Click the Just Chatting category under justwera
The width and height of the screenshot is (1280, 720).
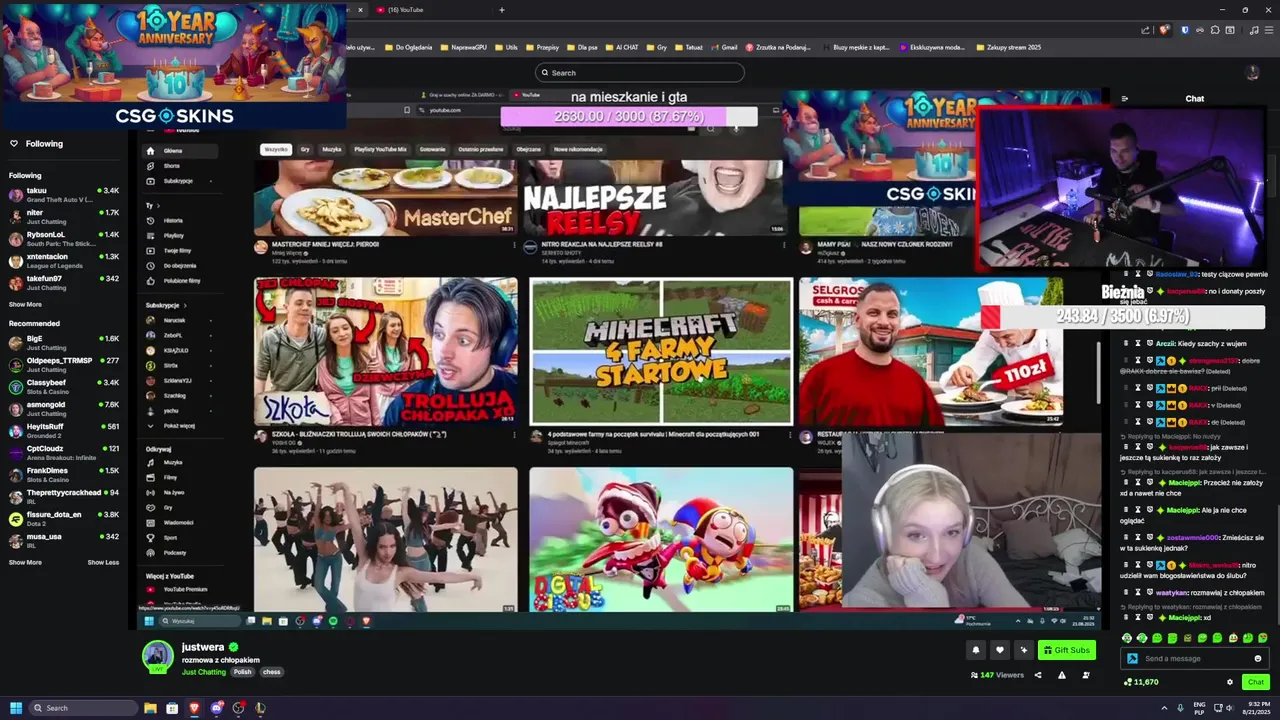click(x=204, y=672)
